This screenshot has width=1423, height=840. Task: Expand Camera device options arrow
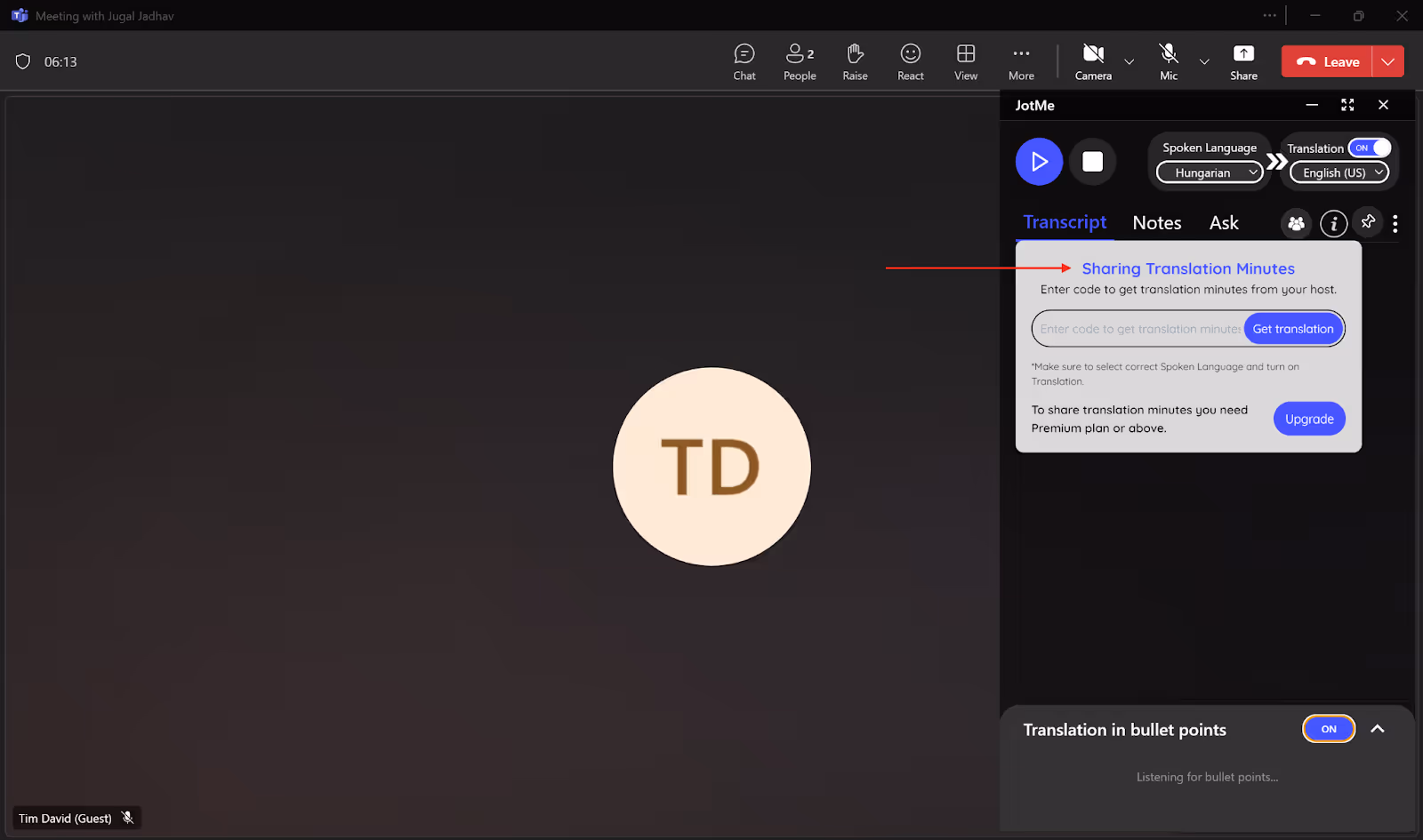tap(1130, 61)
